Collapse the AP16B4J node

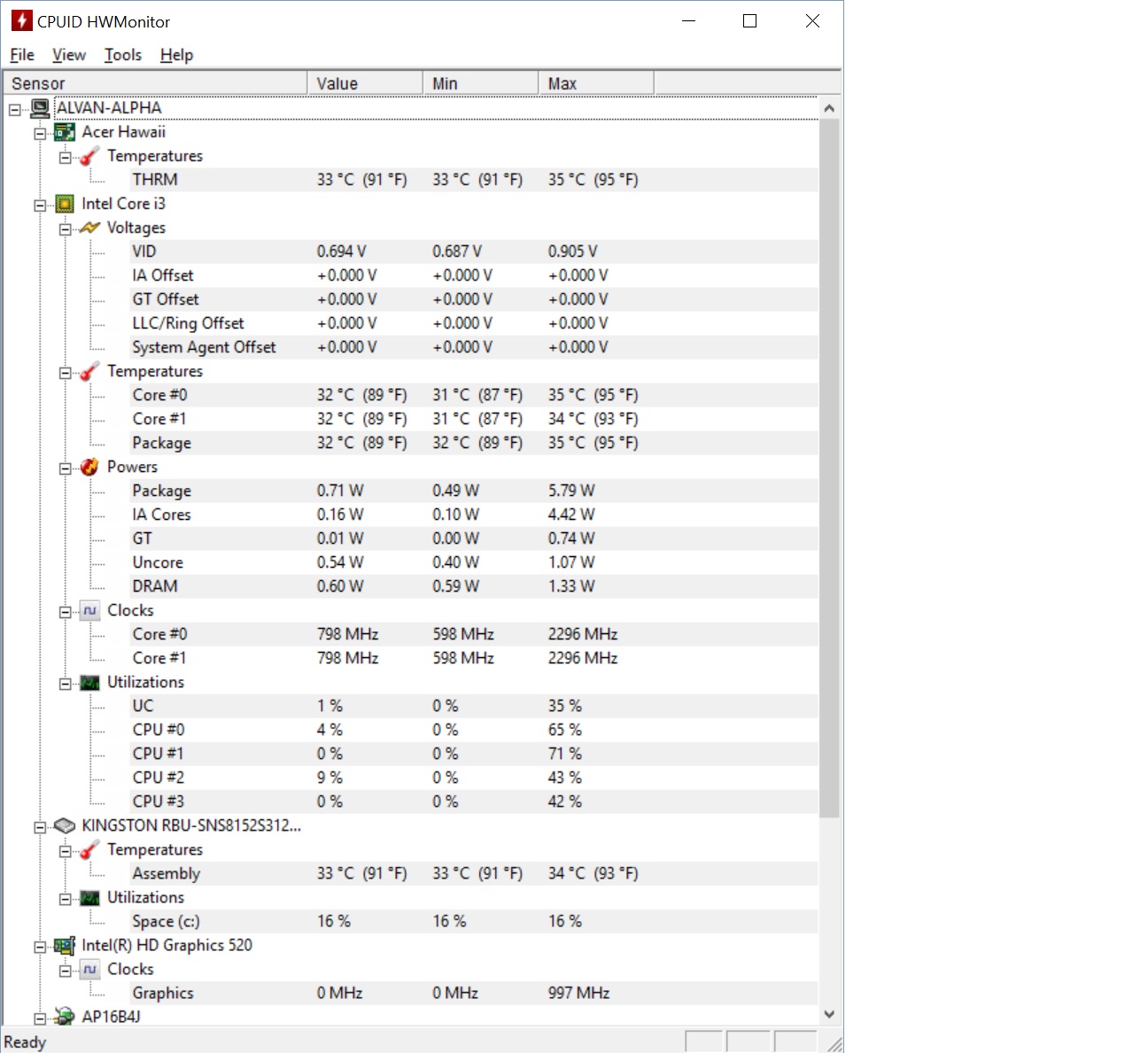40,1018
